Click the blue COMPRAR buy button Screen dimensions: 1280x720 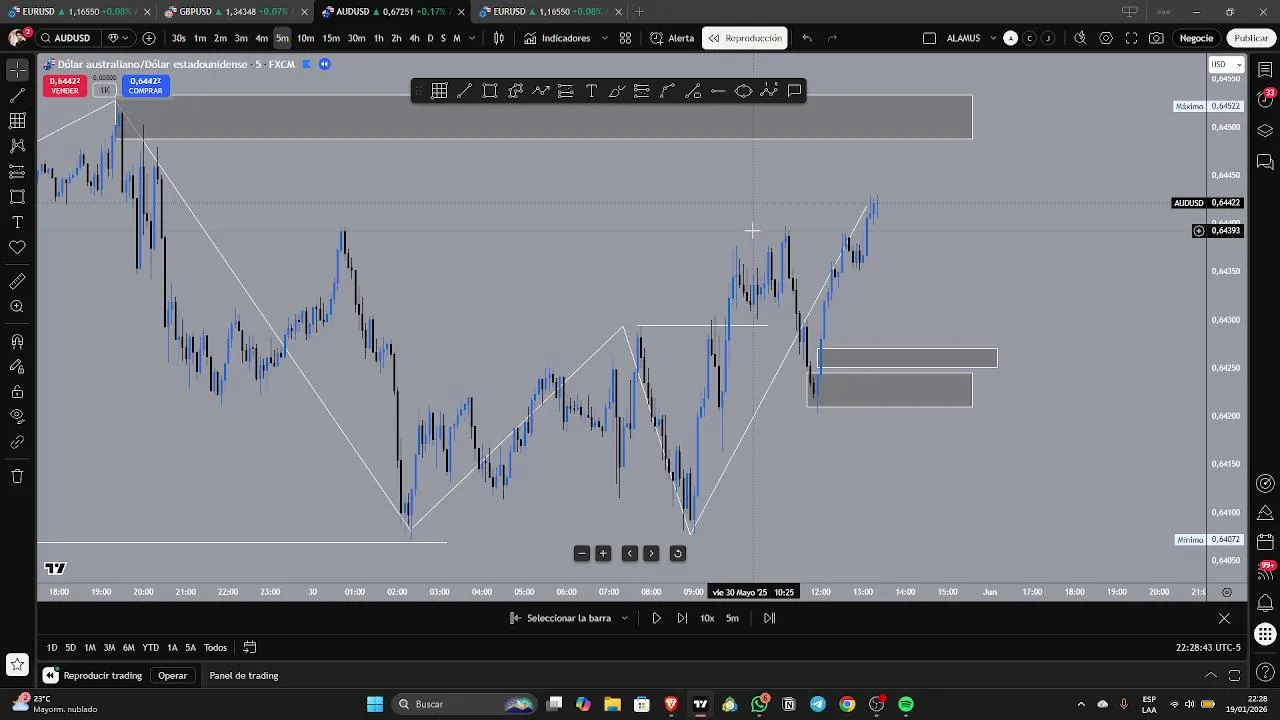[x=145, y=86]
